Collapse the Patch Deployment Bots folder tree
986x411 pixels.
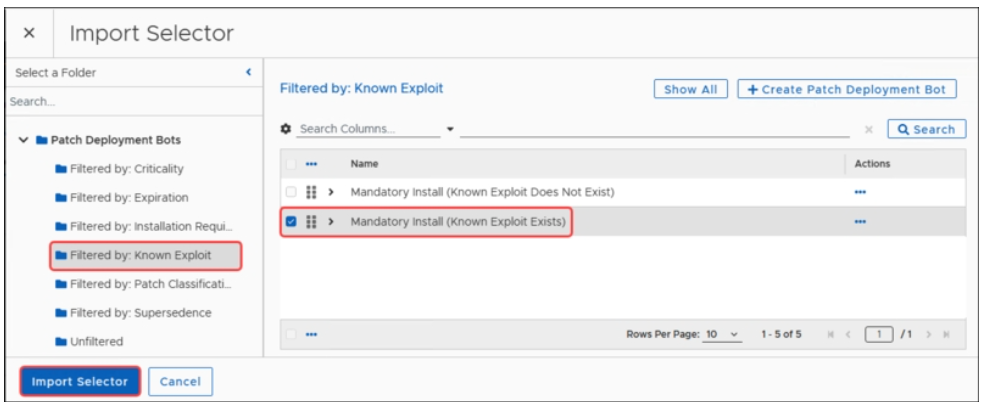23,140
